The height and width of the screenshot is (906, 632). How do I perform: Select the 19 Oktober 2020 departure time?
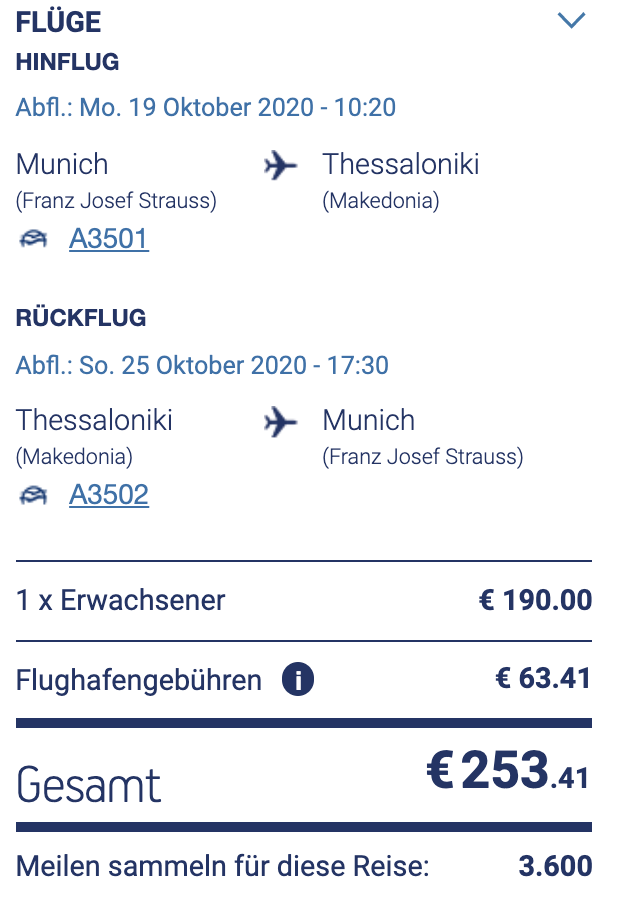tap(206, 108)
